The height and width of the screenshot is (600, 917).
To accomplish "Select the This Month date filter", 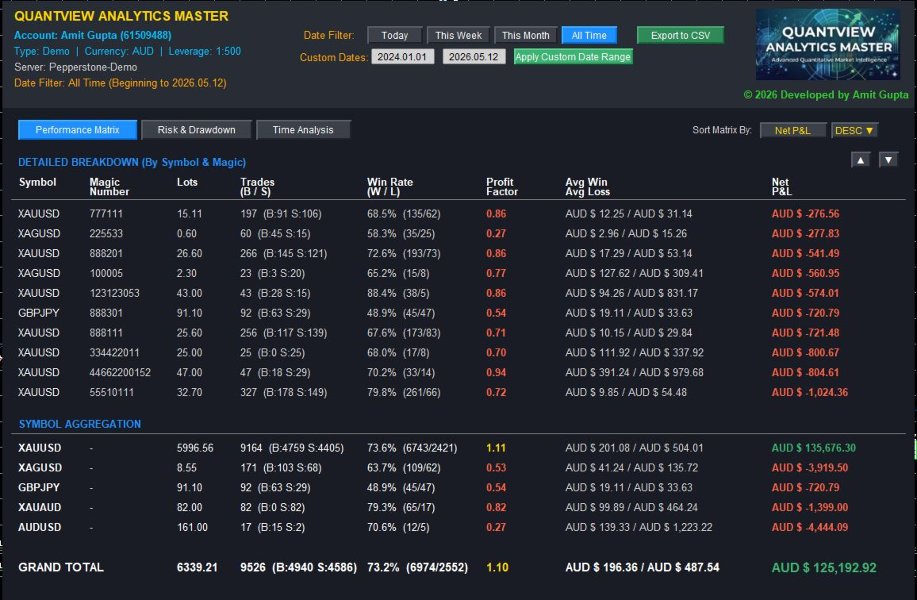I will (x=525, y=36).
